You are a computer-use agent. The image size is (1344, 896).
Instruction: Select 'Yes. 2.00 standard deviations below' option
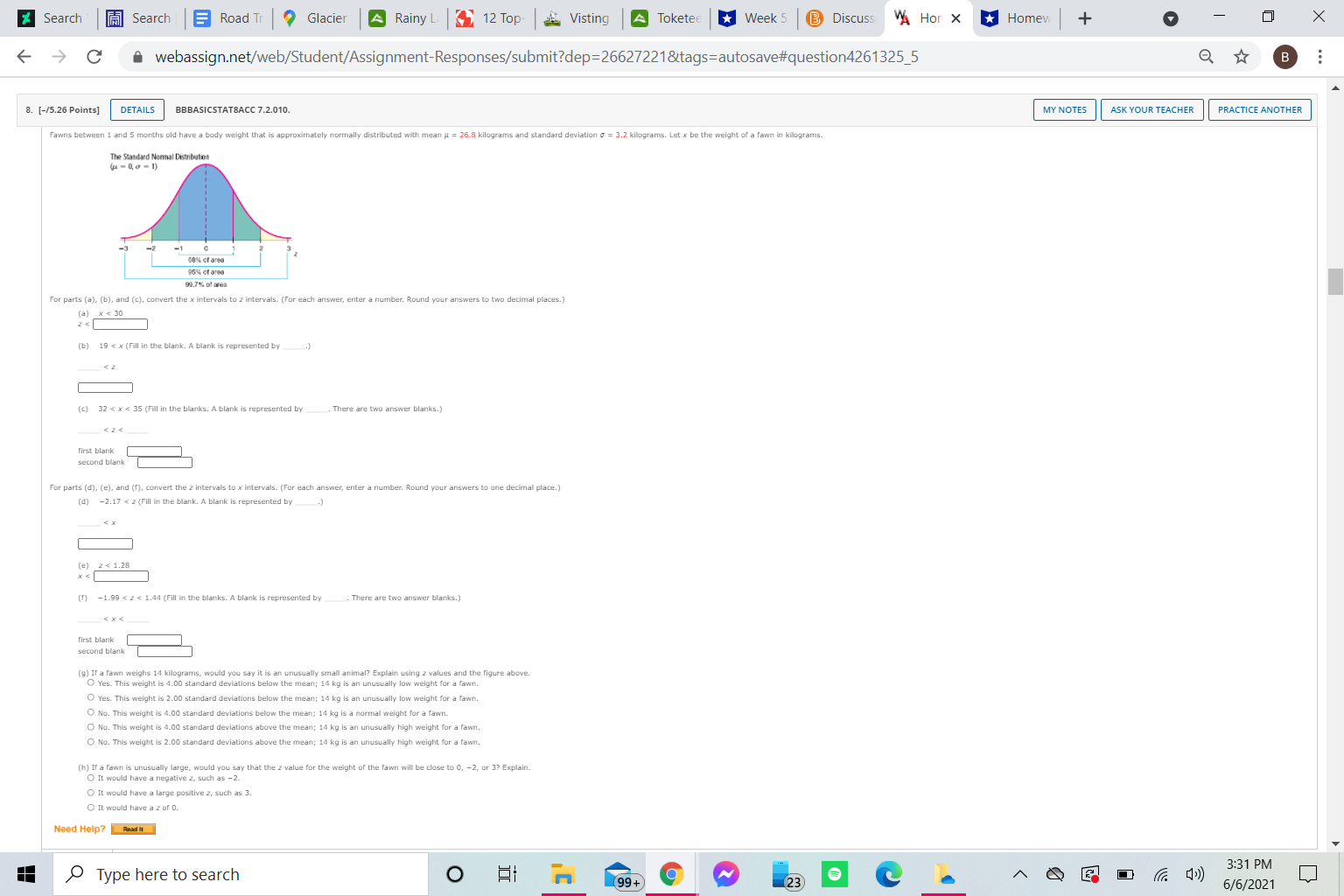pyautogui.click(x=91, y=698)
